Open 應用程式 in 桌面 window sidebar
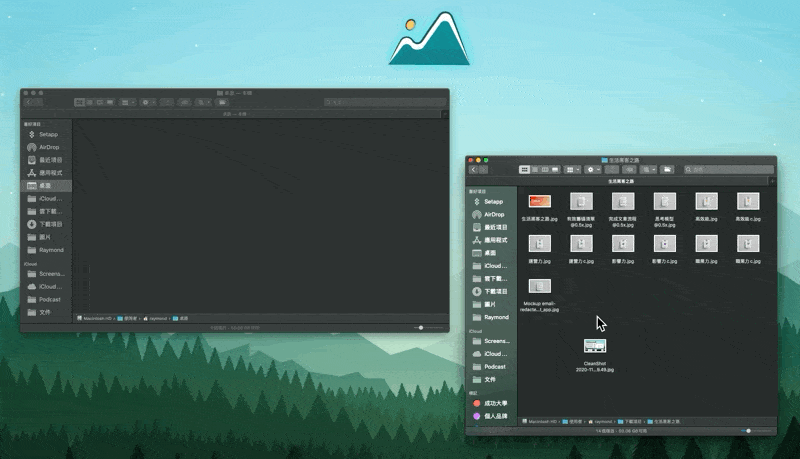Image resolution: width=800 pixels, height=459 pixels. (46, 173)
